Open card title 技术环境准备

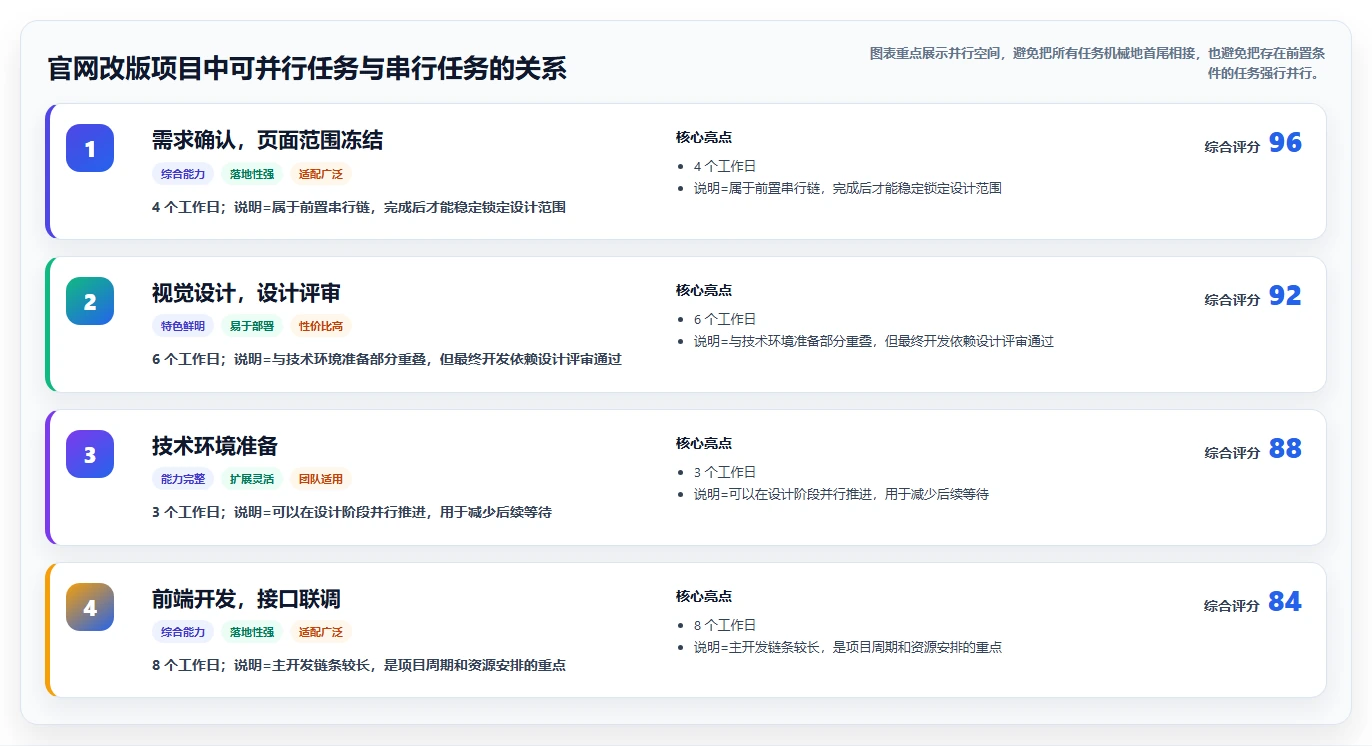click(215, 445)
